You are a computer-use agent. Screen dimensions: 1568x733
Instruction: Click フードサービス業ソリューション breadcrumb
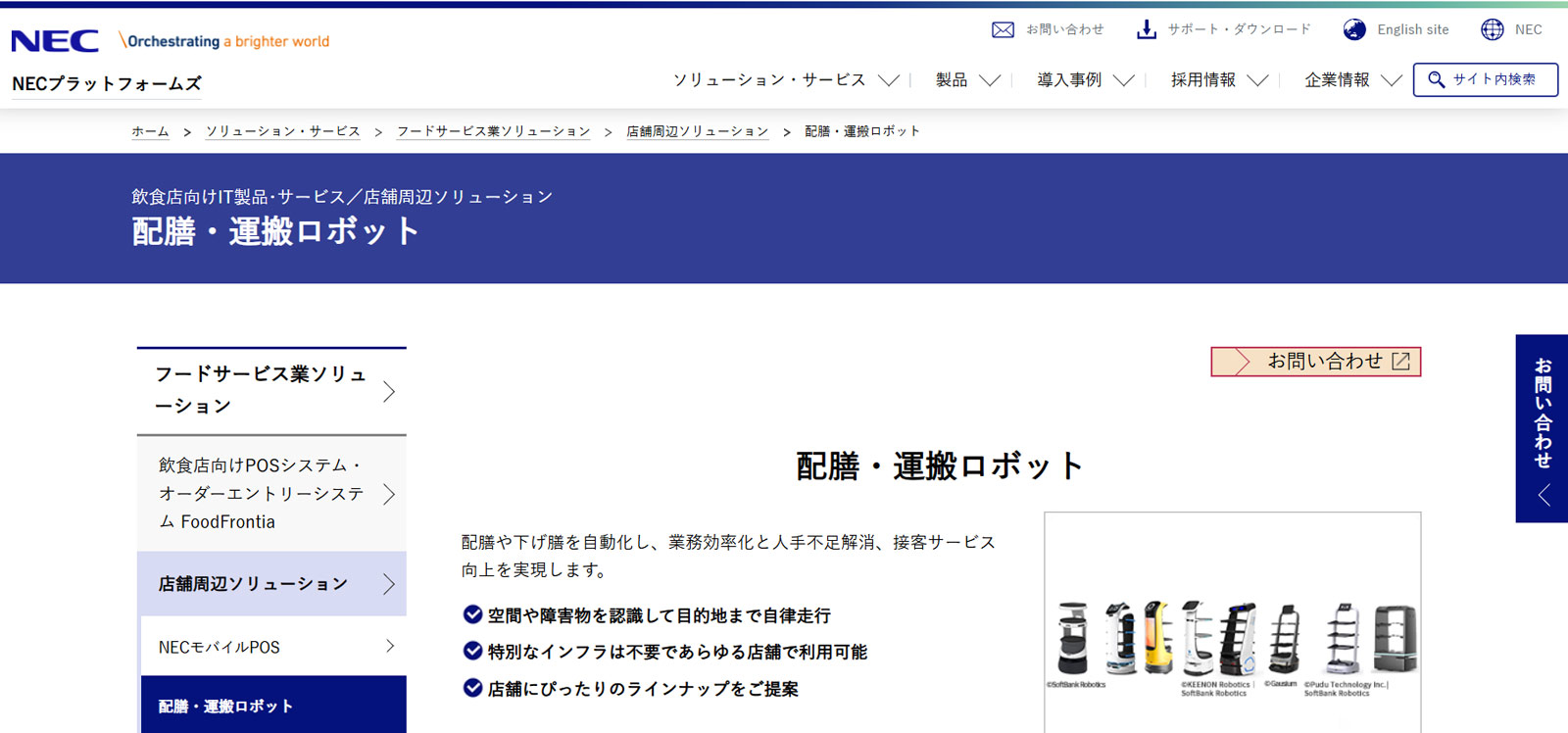coord(493,131)
